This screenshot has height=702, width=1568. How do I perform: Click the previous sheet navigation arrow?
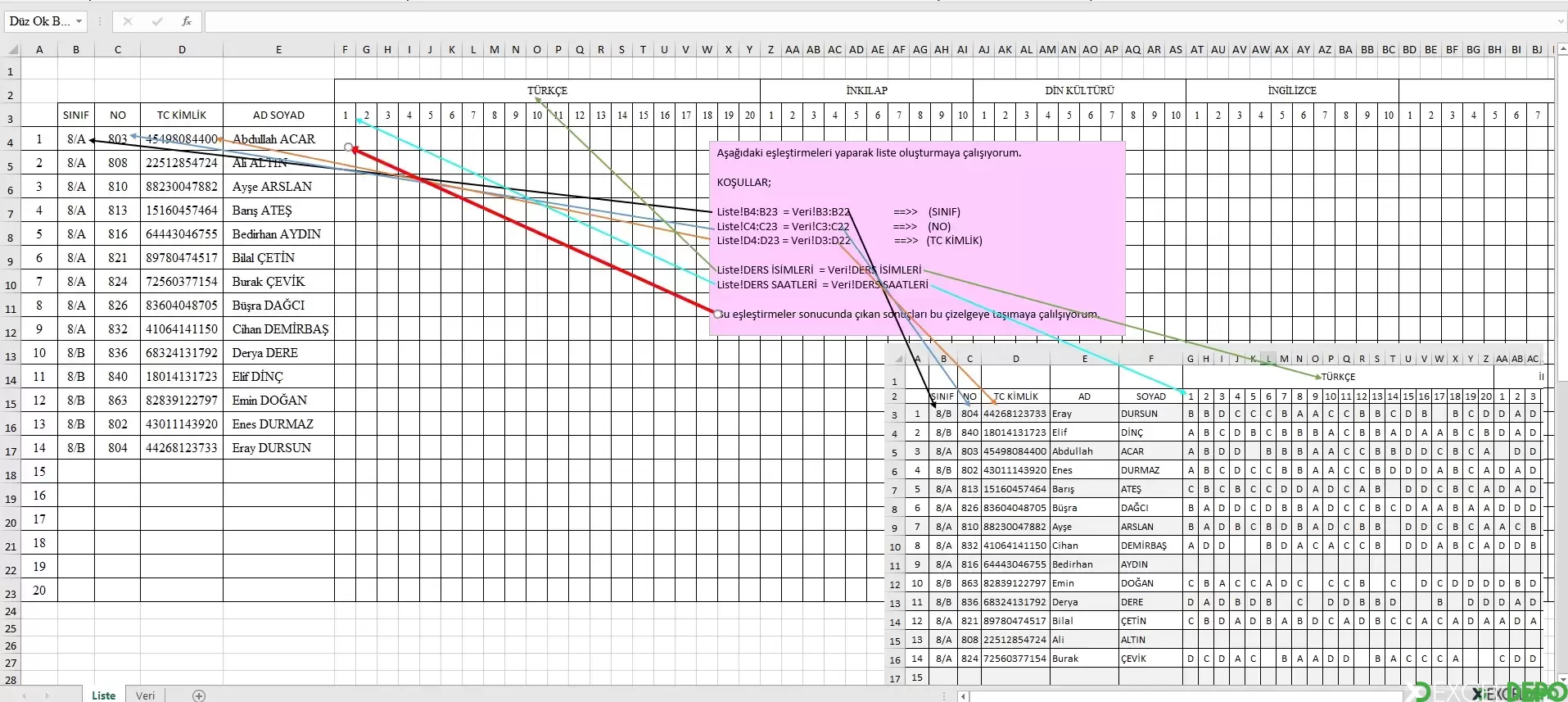[25, 695]
